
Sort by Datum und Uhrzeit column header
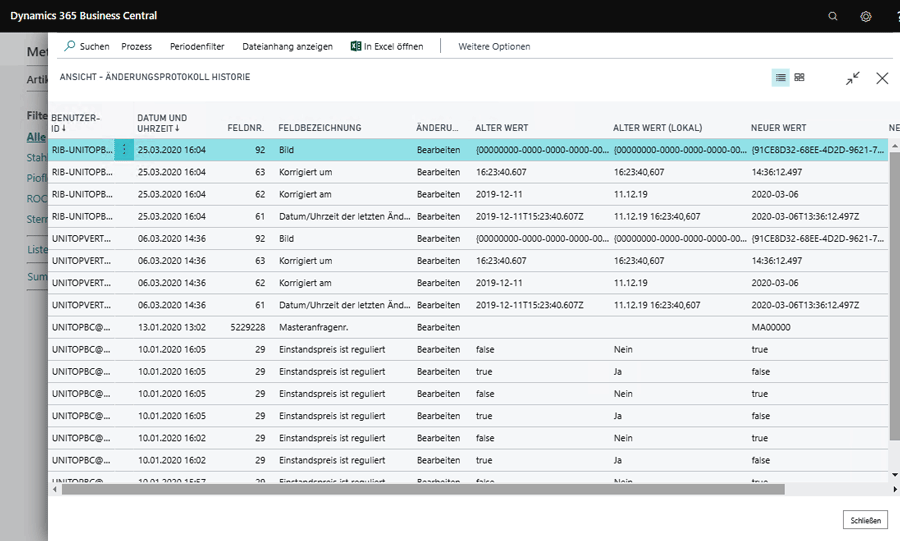click(162, 123)
